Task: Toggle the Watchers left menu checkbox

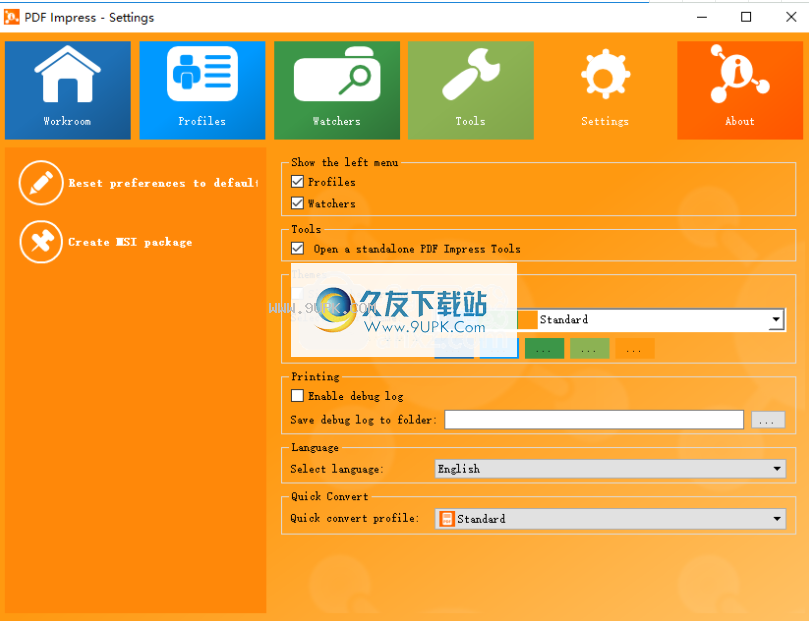Action: click(297, 203)
